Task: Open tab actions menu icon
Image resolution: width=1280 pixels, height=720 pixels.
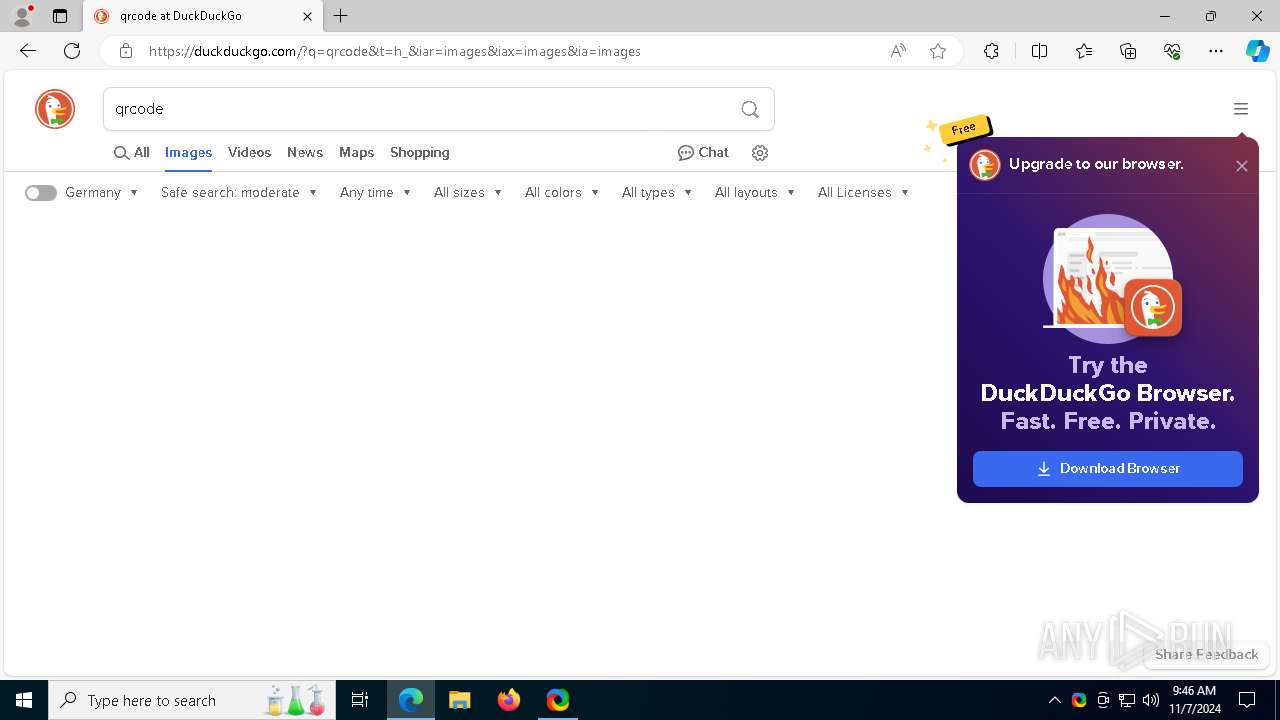Action: [x=60, y=16]
